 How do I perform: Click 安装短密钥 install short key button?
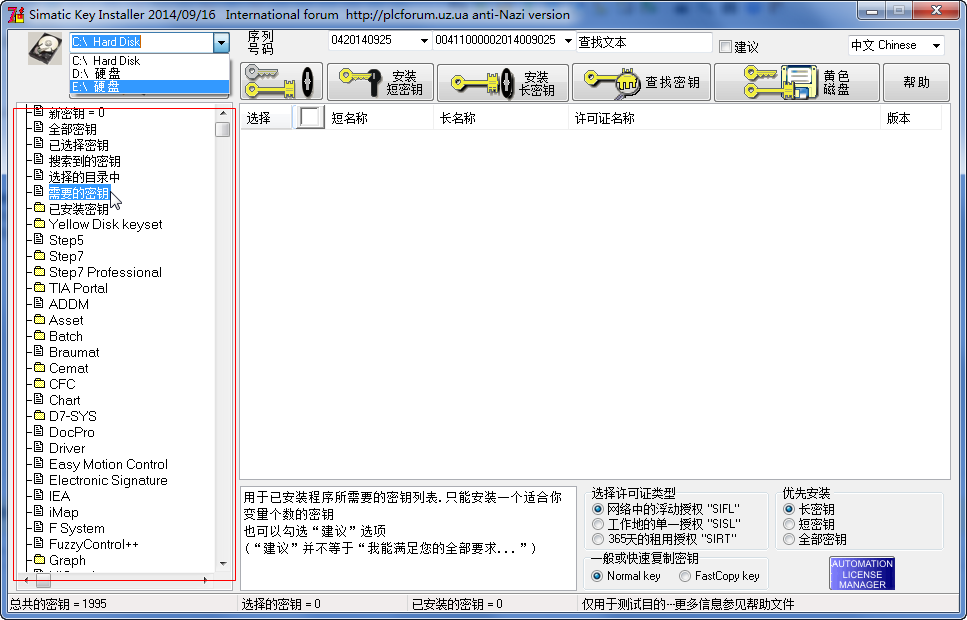(381, 81)
